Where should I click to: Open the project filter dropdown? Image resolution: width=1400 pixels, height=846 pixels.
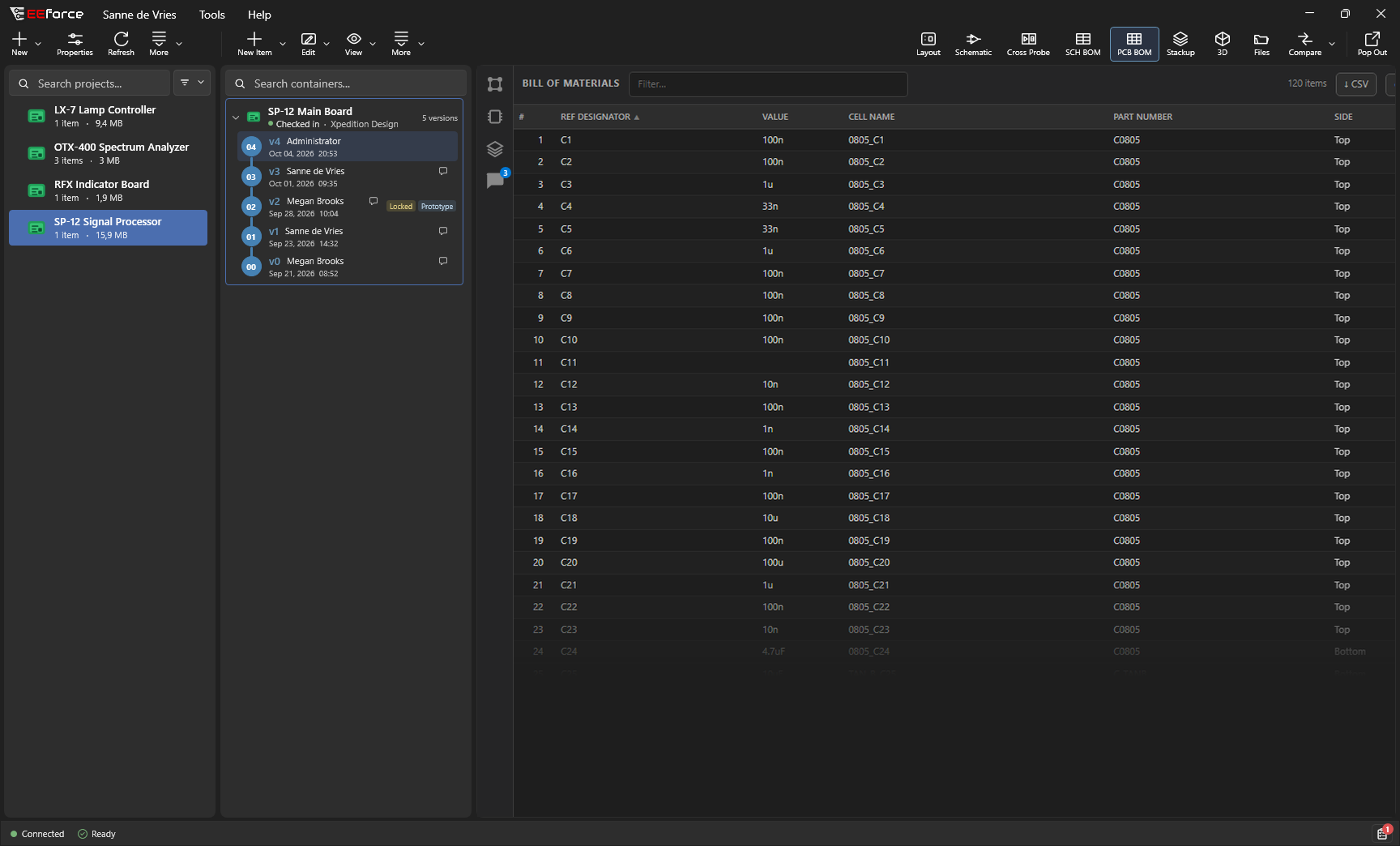pos(192,83)
